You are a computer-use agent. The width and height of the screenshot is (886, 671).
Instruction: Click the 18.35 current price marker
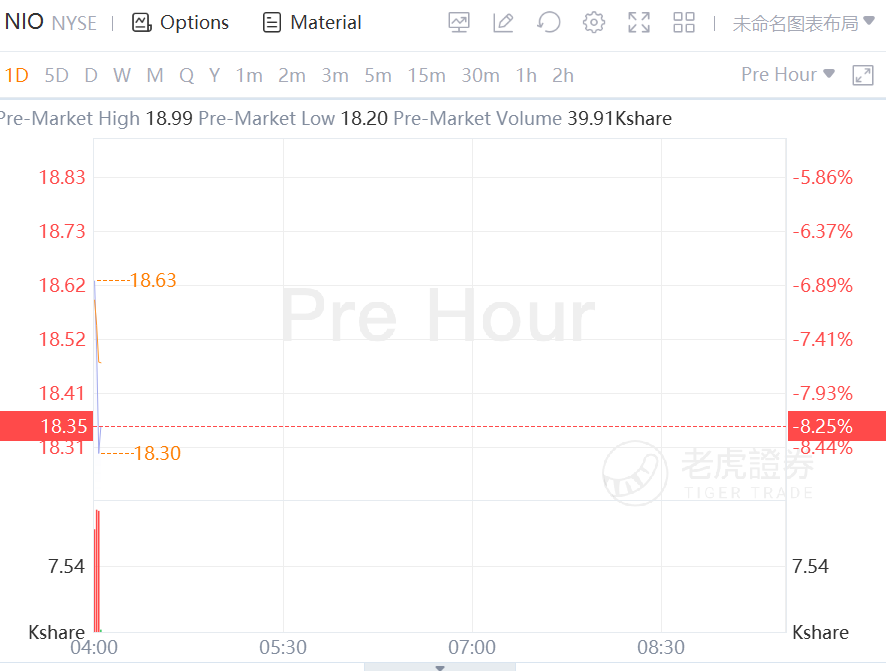pyautogui.click(x=46, y=427)
